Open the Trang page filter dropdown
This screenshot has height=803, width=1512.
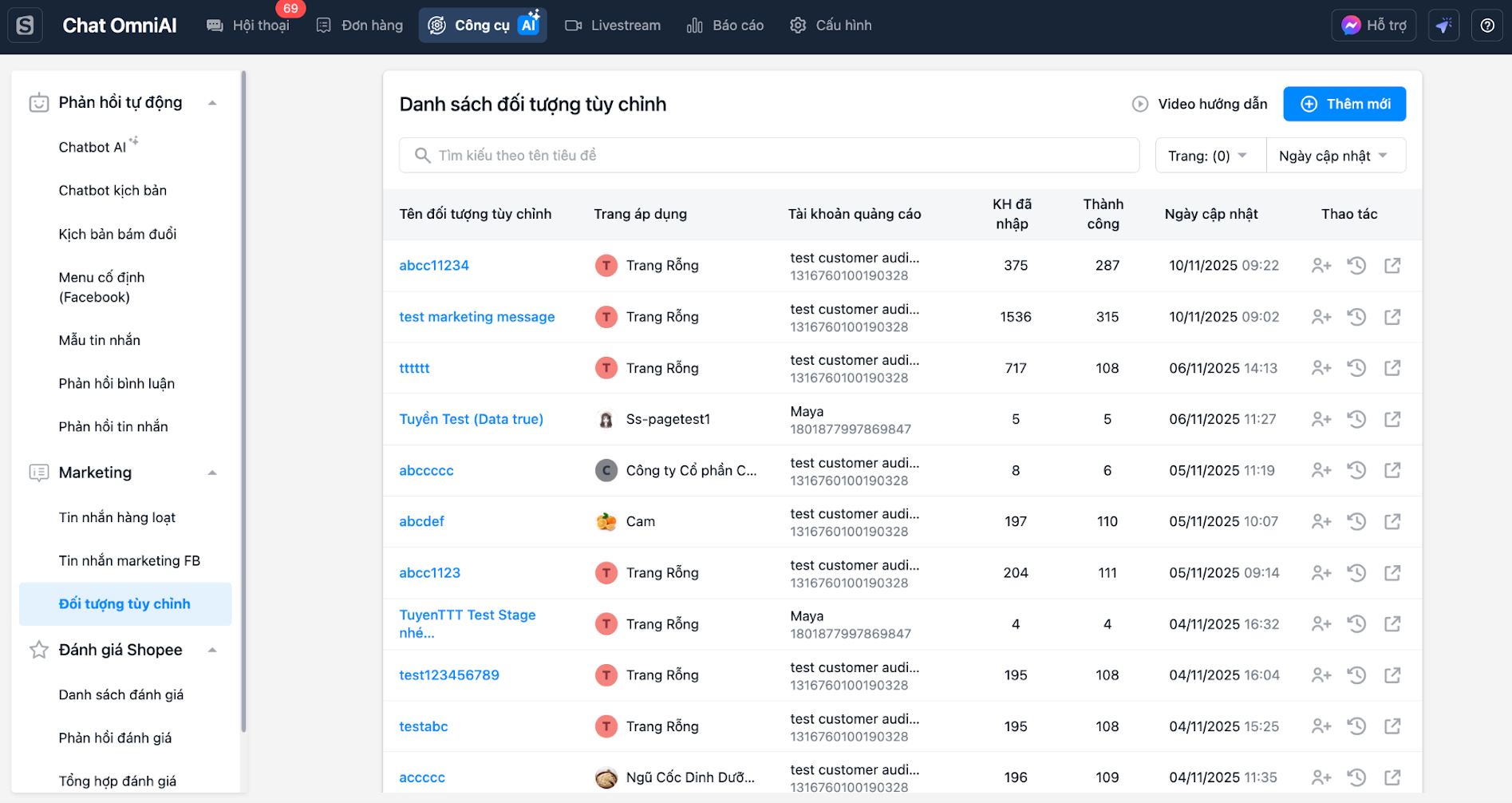[x=1209, y=156]
